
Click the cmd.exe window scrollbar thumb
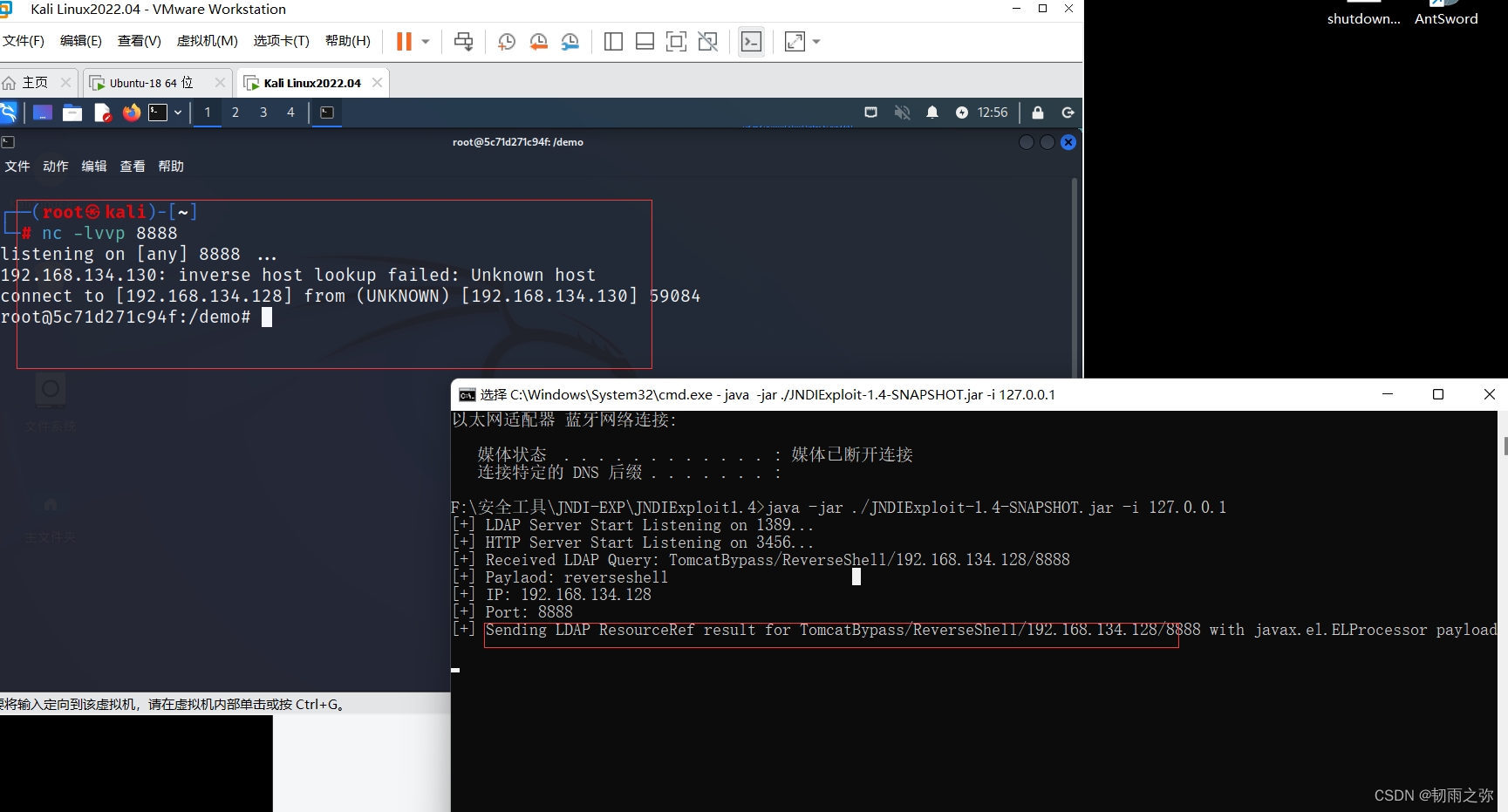point(1505,446)
